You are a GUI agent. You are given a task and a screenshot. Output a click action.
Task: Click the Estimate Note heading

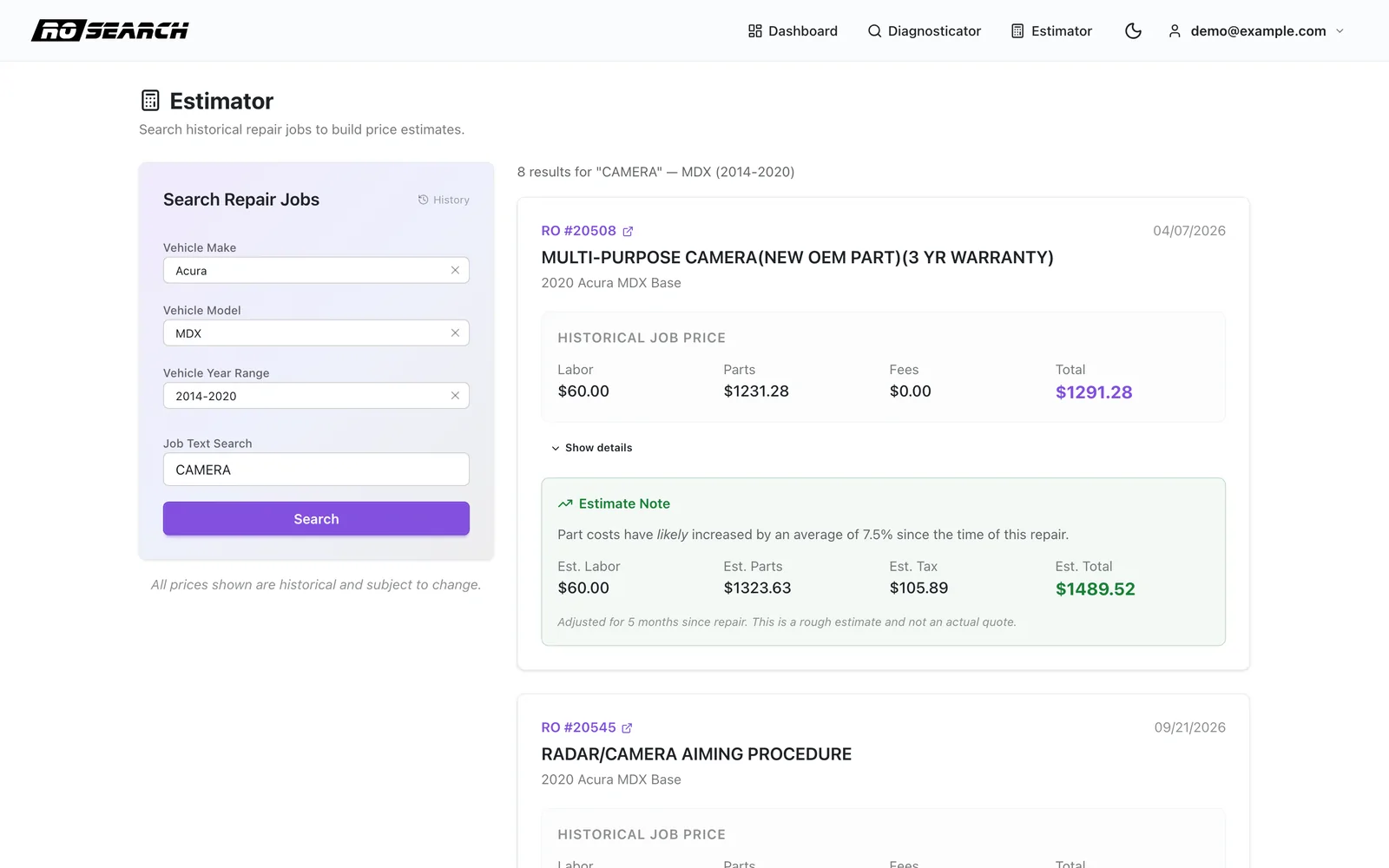pyautogui.click(x=624, y=503)
